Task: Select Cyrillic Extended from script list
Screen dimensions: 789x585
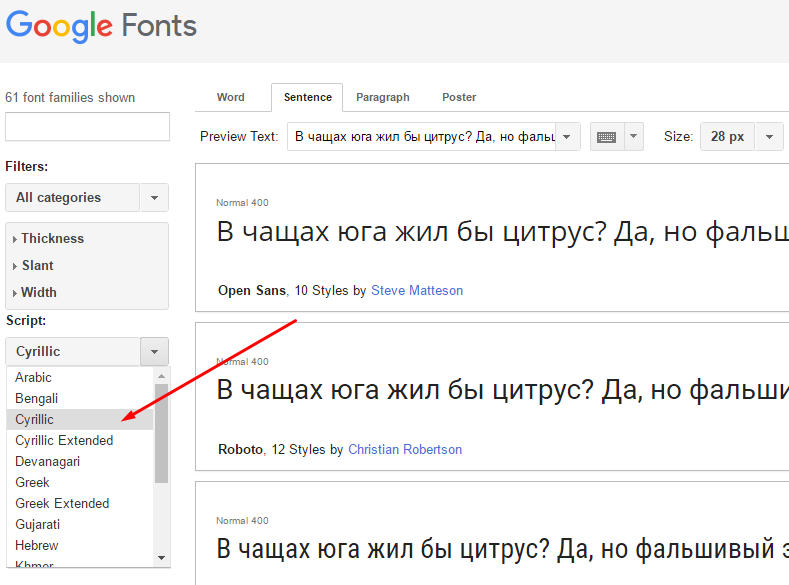Action: coord(64,441)
